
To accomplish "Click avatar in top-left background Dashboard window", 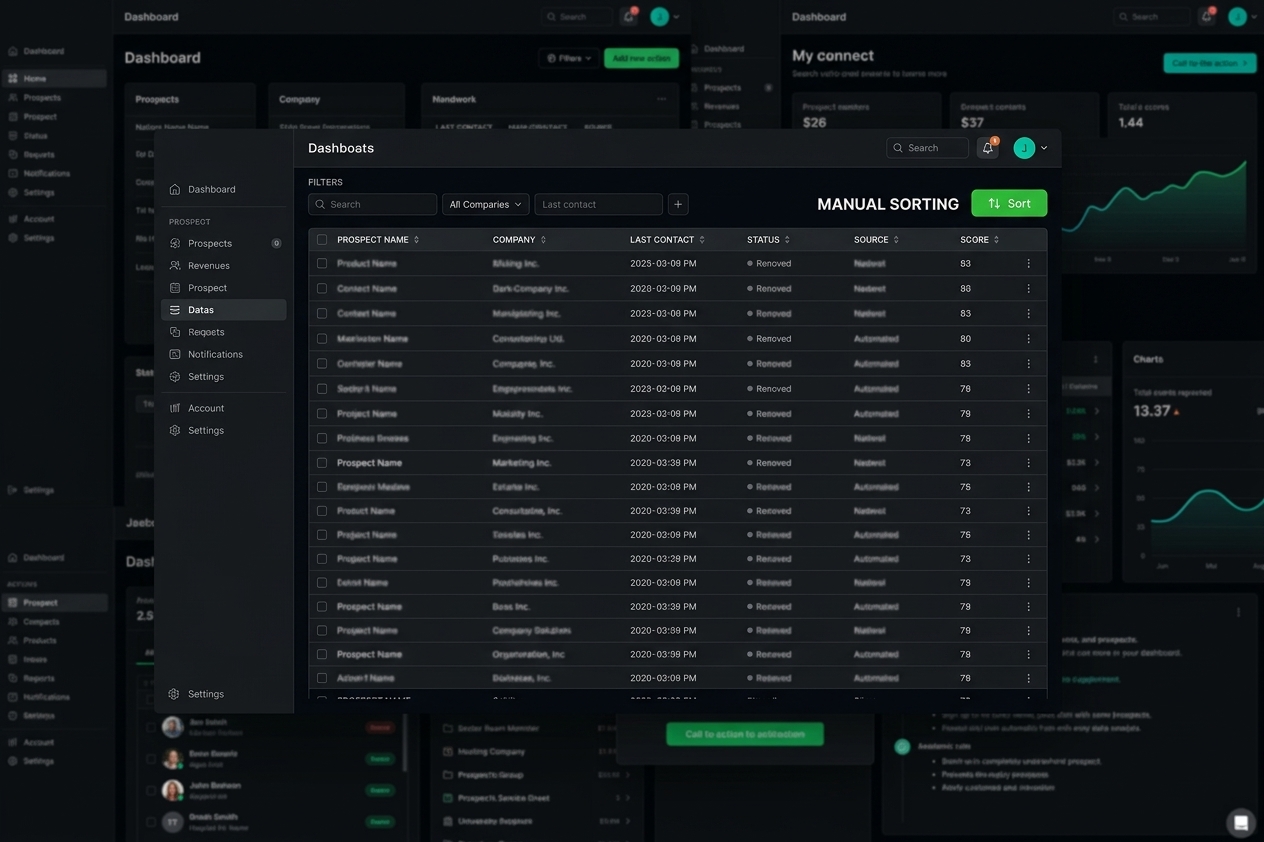I will (x=659, y=16).
